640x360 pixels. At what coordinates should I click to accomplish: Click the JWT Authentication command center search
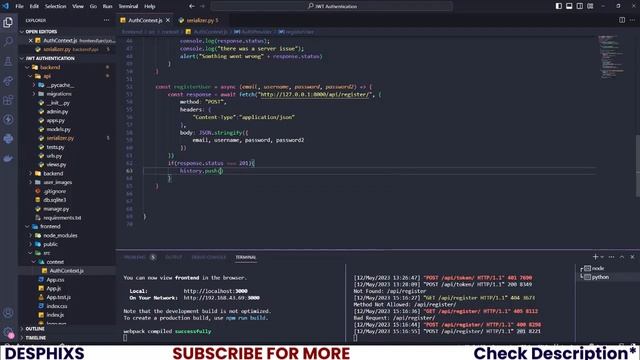tap(331, 6)
